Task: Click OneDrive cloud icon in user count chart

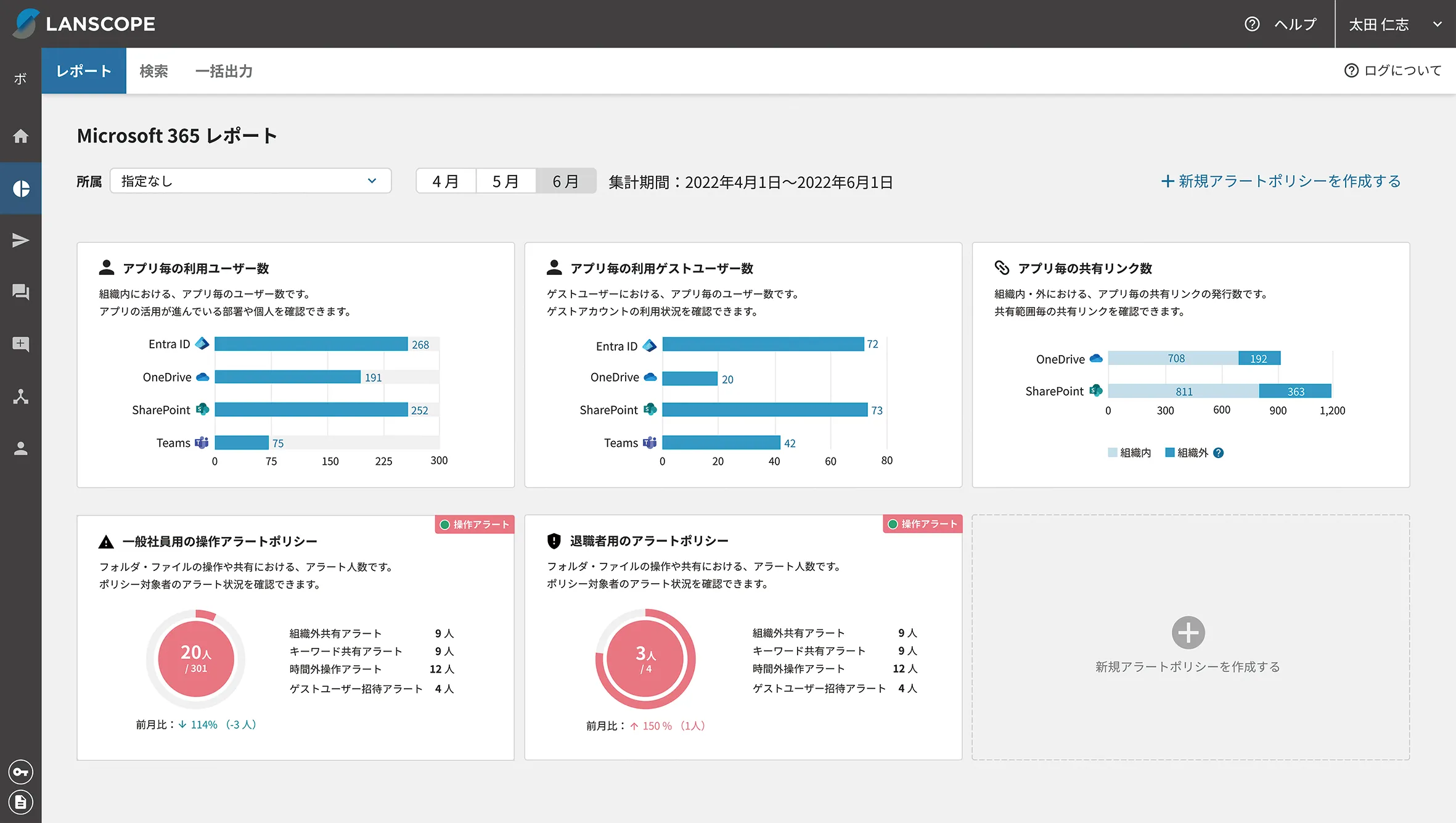Action: tap(202, 377)
